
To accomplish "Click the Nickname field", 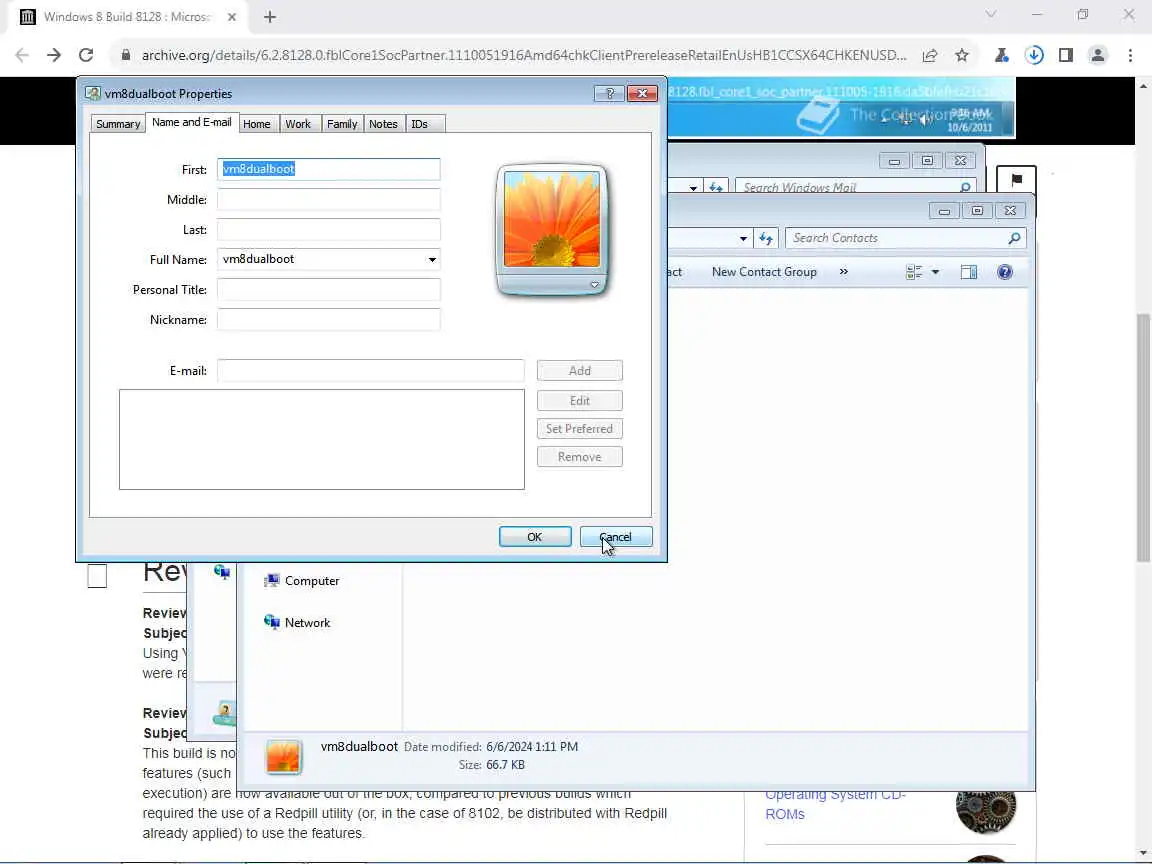I will (x=328, y=320).
